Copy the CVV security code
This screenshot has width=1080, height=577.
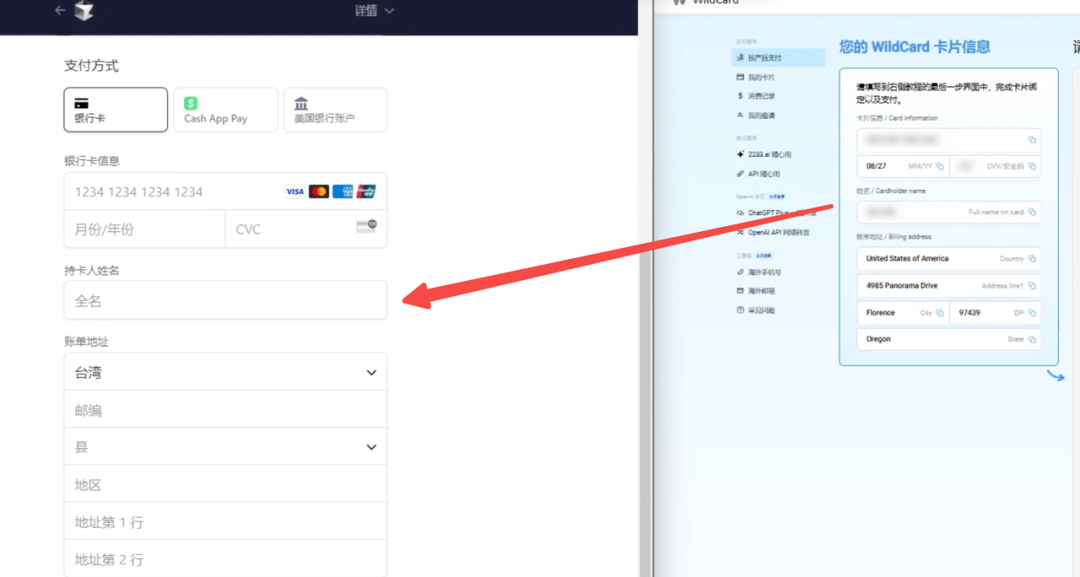[1032, 167]
